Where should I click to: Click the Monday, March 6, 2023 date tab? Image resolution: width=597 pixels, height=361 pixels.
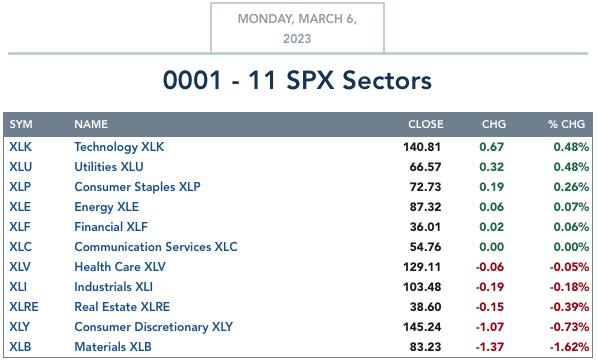coord(297,28)
